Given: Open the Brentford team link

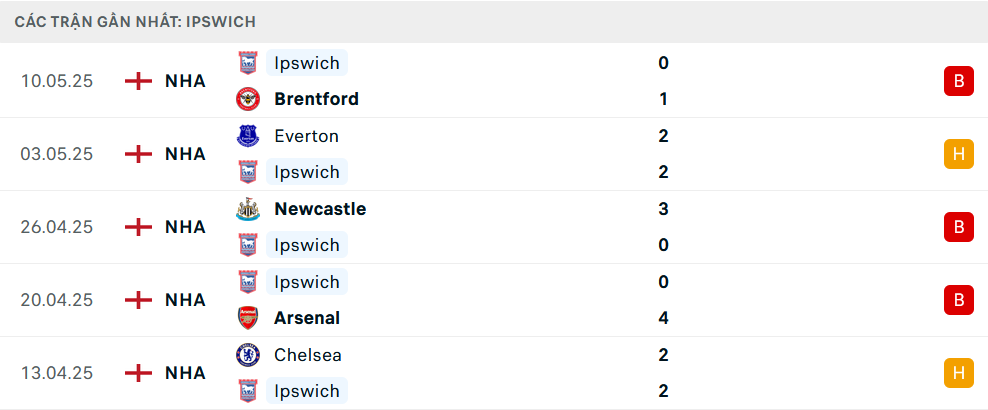Looking at the screenshot, I should click(x=316, y=99).
